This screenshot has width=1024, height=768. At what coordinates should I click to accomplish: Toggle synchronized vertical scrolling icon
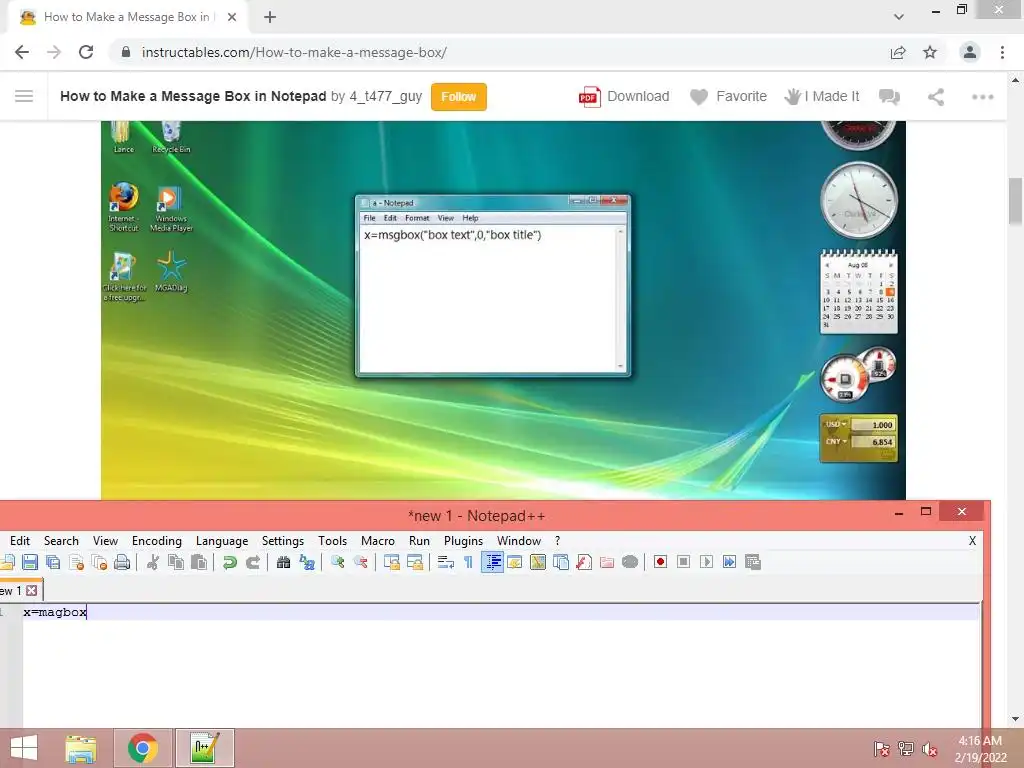[x=392, y=562]
